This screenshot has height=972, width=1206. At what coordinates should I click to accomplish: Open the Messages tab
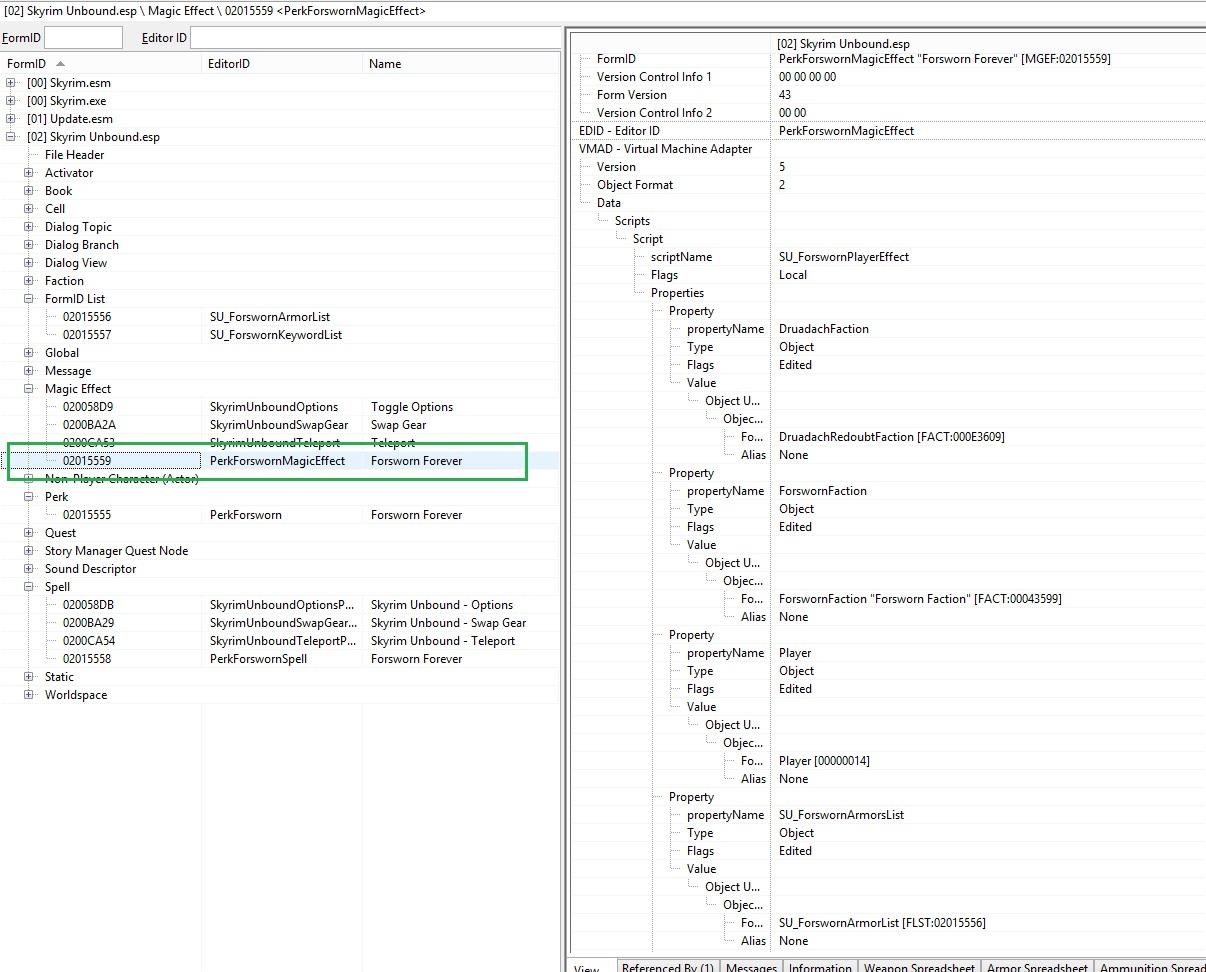[x=750, y=966]
